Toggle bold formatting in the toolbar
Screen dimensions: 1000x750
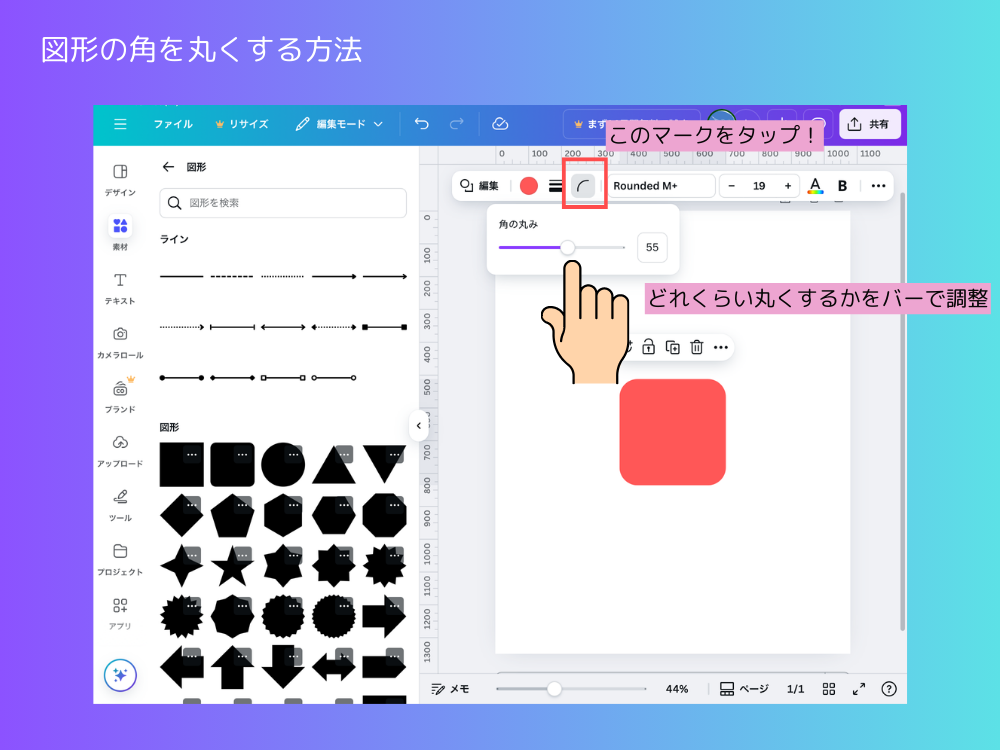tap(843, 185)
